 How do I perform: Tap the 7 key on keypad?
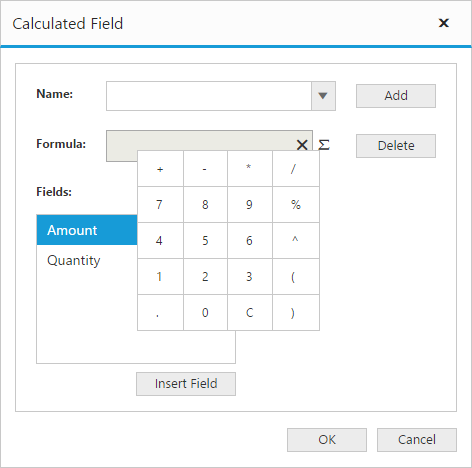pos(160,205)
